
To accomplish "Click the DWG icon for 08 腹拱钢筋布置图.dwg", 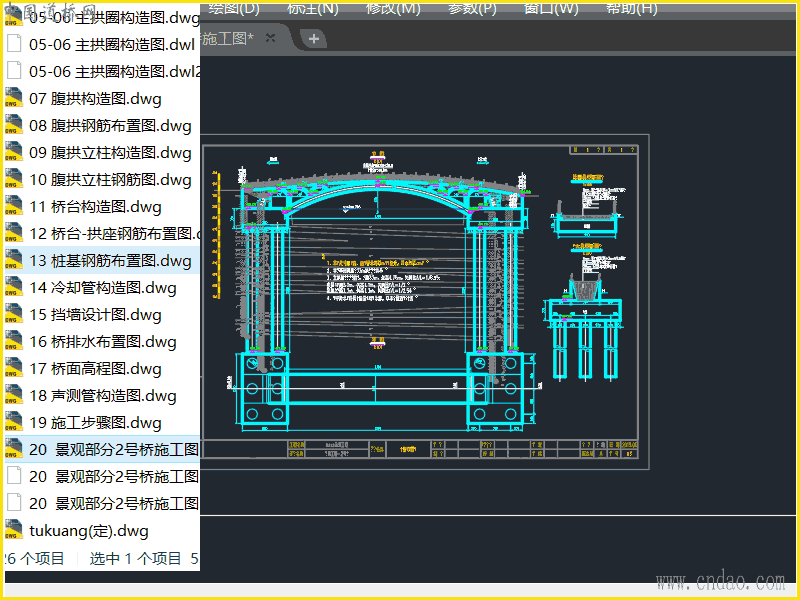I will (x=14, y=125).
